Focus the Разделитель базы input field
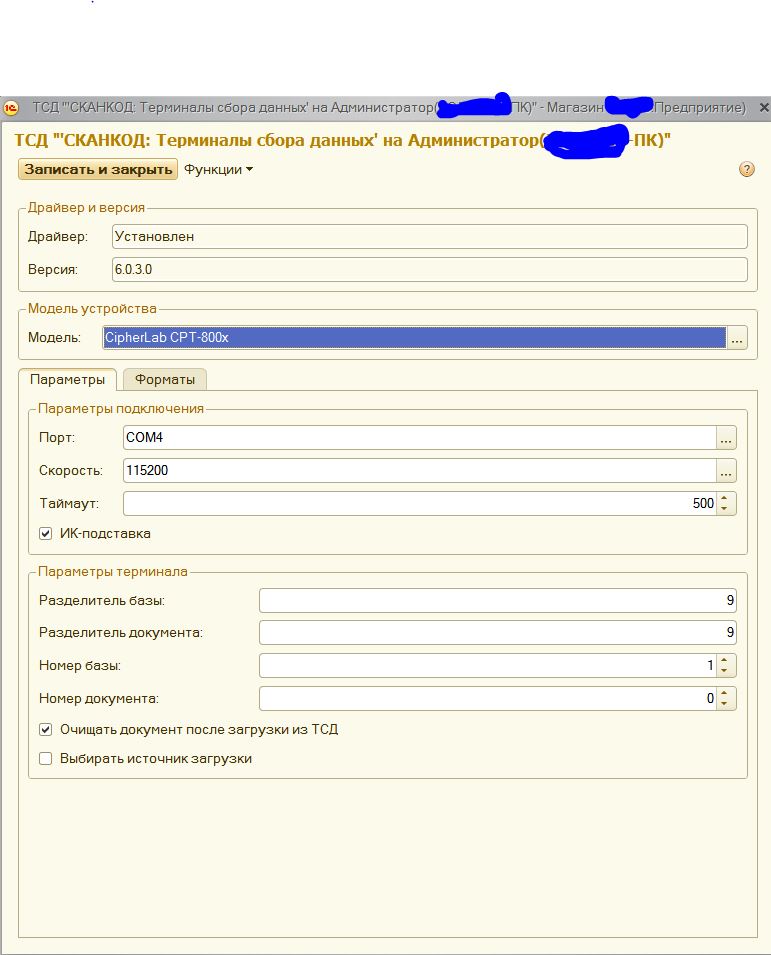 click(497, 601)
